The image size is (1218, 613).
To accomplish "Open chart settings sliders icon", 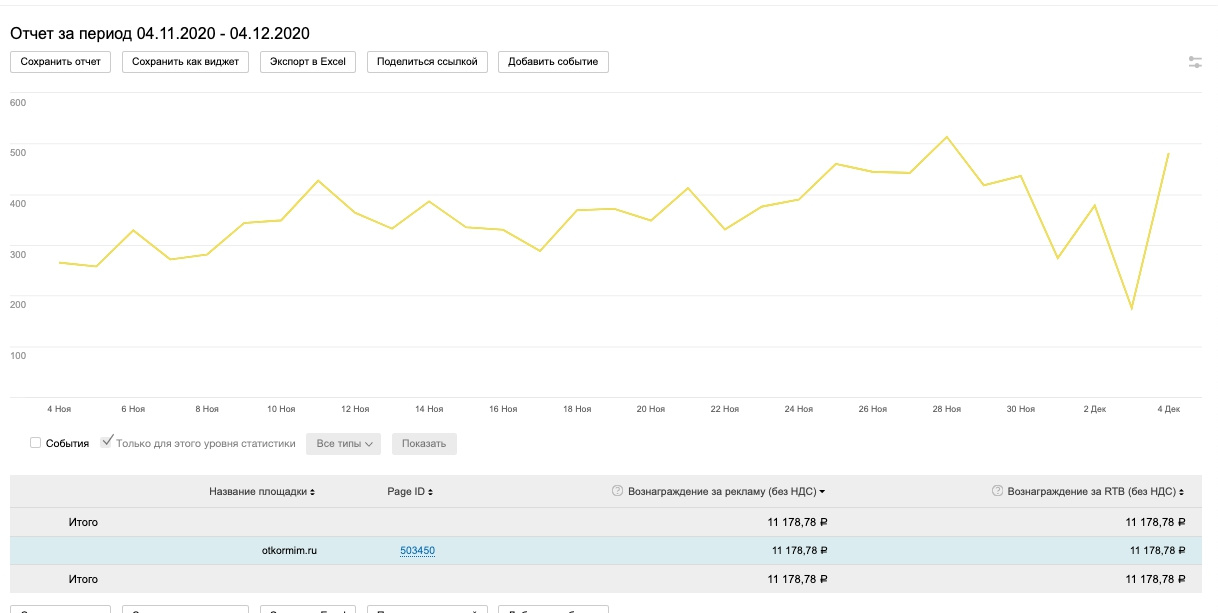I will (1195, 62).
